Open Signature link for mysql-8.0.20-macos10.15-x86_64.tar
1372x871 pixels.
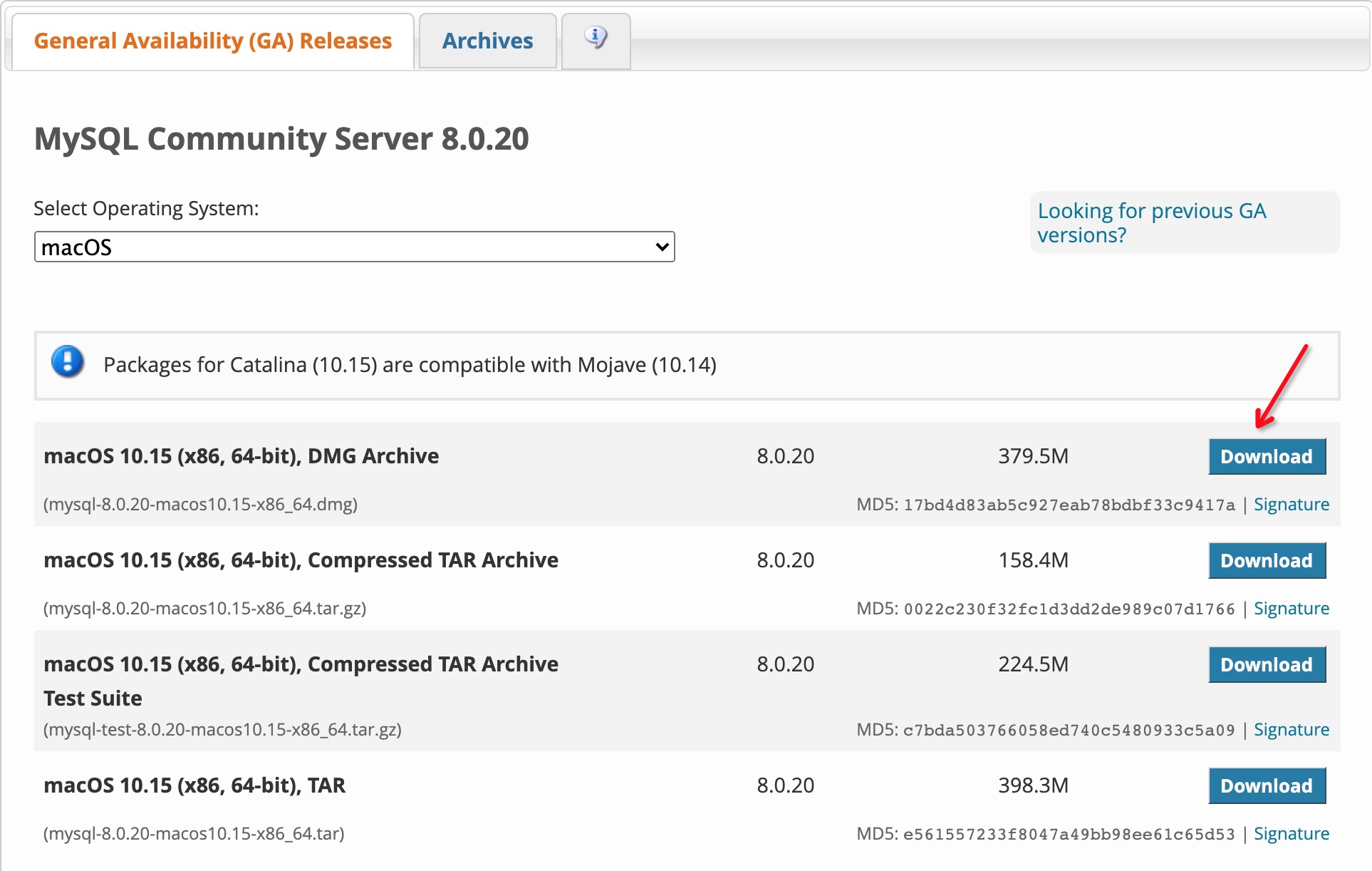1291,834
